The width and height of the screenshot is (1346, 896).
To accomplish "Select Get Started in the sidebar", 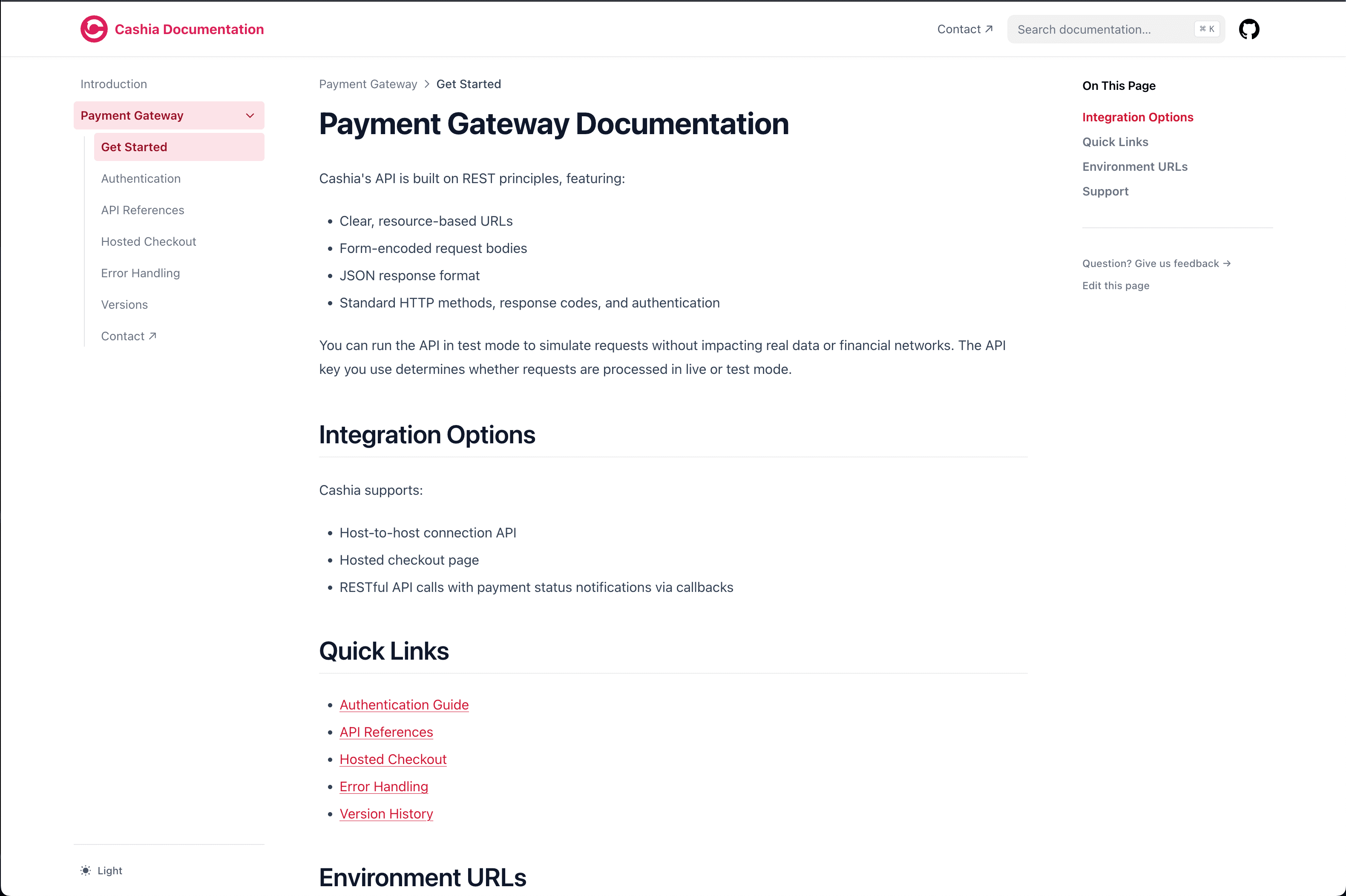I will [134, 147].
